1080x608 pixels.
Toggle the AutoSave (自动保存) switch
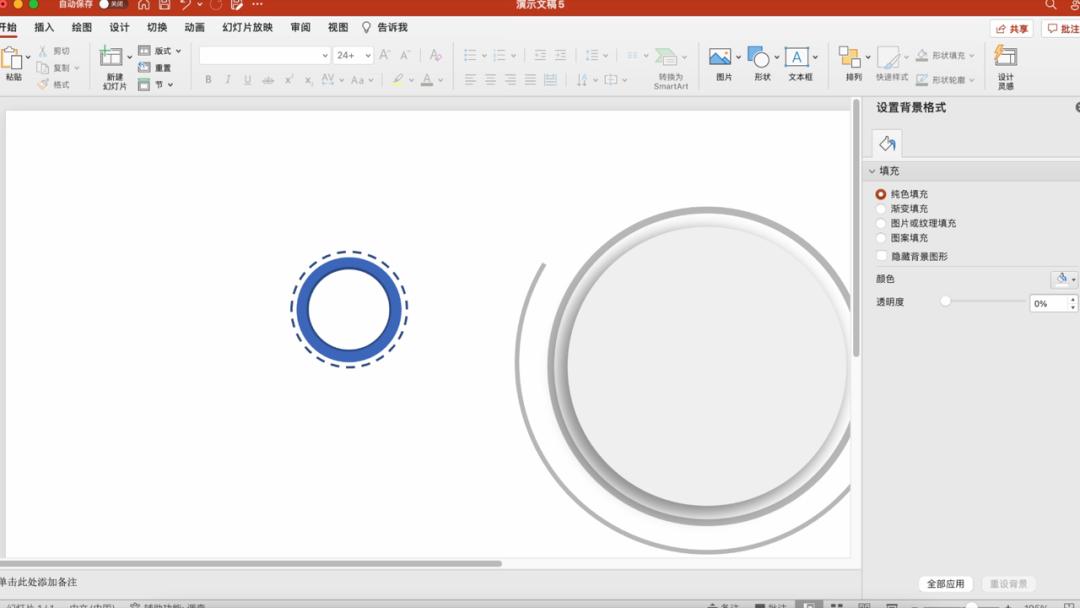pyautogui.click(x=111, y=4)
